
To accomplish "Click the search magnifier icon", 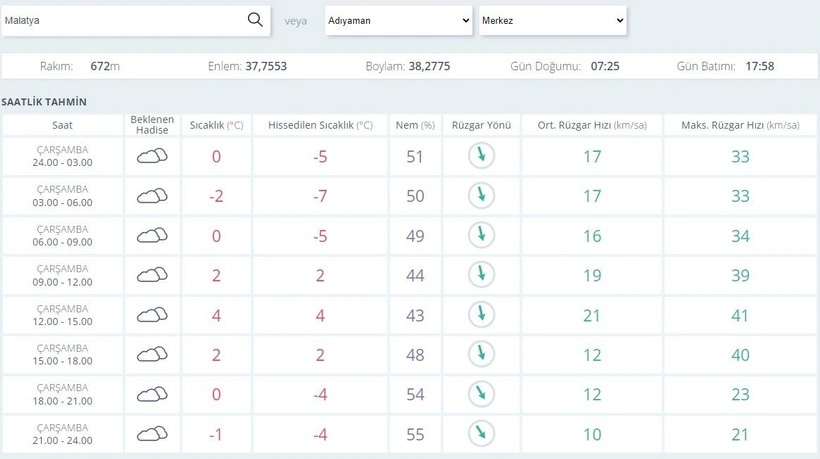I will pos(255,20).
